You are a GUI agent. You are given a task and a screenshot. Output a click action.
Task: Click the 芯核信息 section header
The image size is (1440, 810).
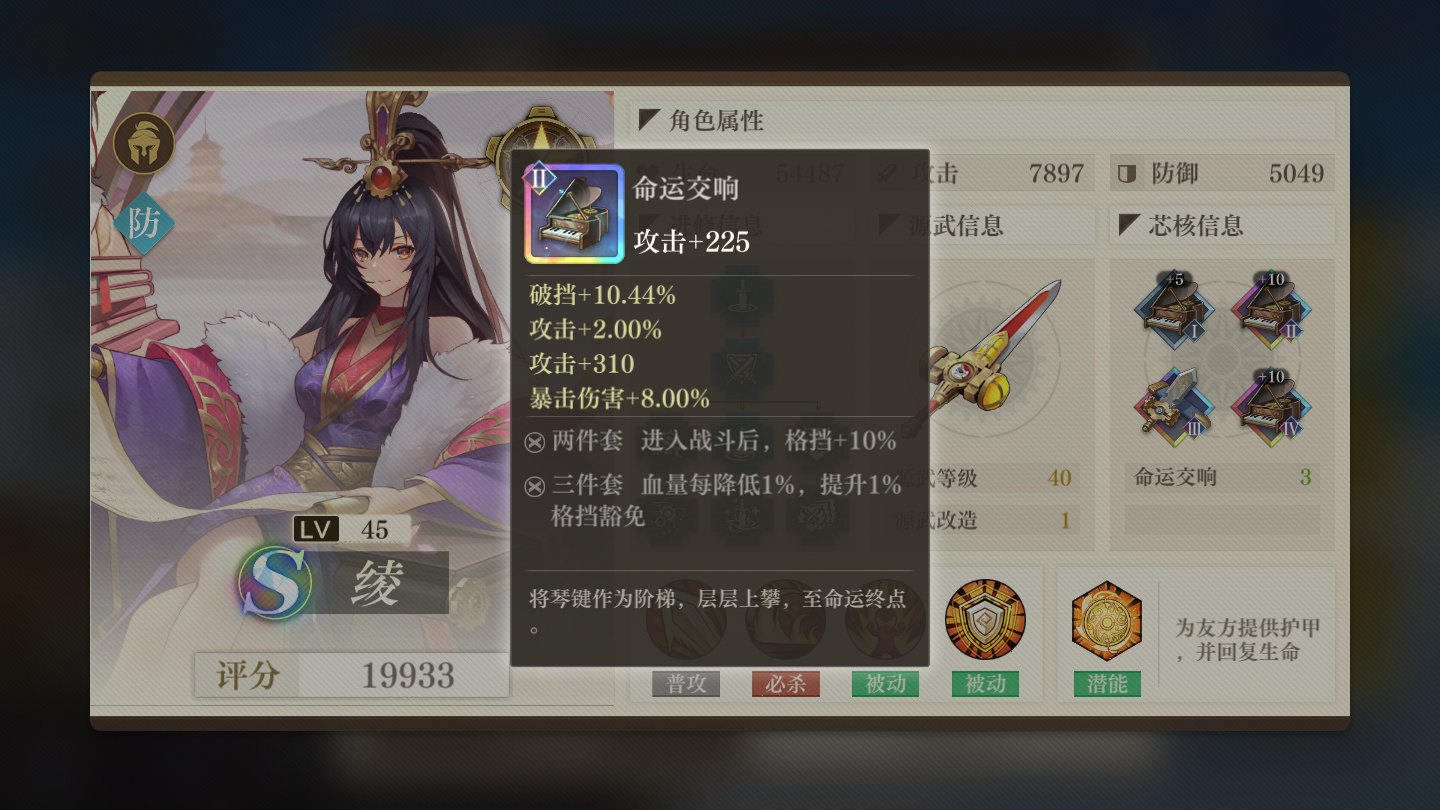click(1222, 226)
